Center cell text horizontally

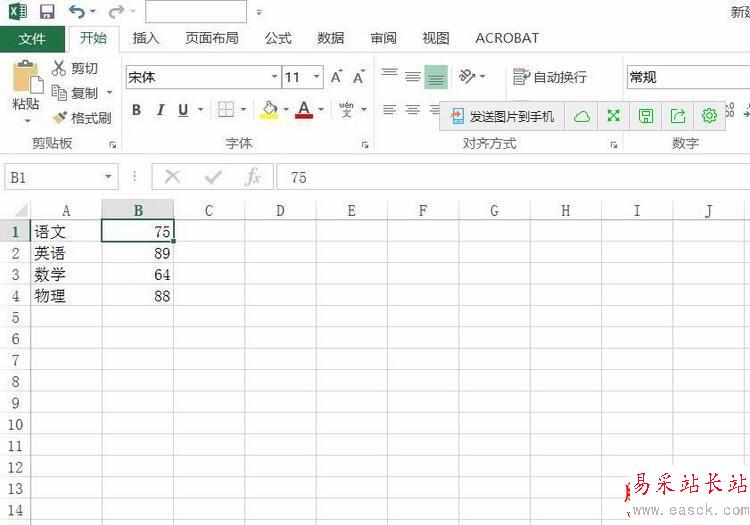[413, 110]
